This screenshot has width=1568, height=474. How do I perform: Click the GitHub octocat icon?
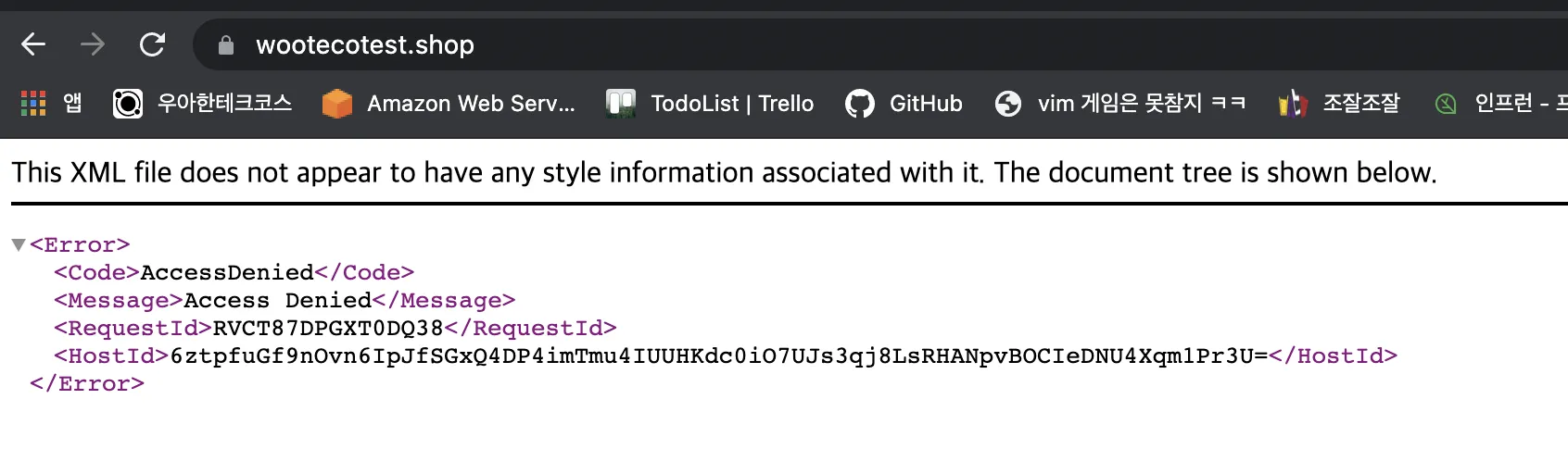coord(860,104)
